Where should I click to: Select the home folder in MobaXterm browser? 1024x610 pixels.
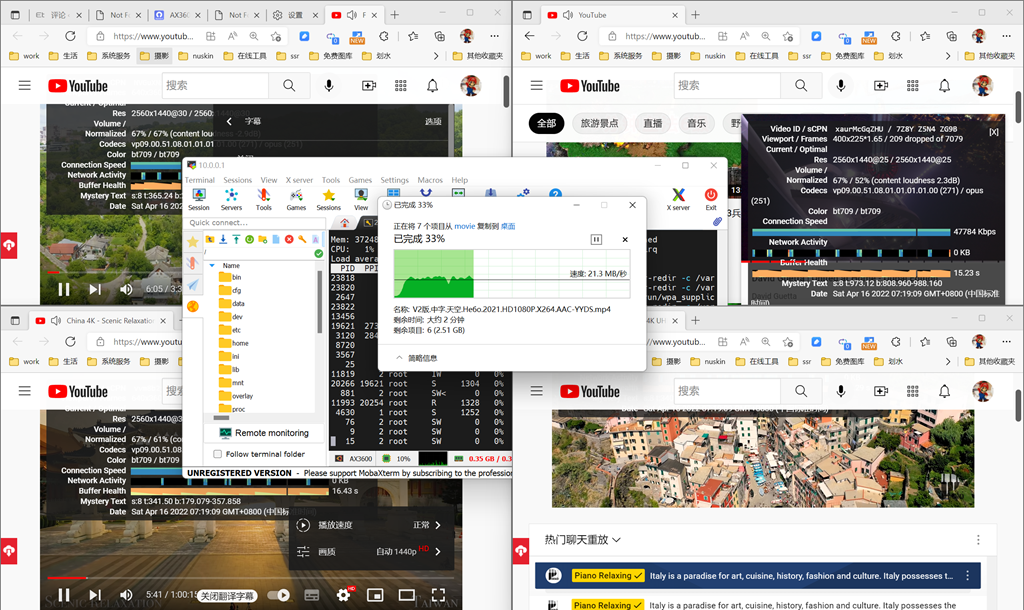tap(234, 343)
